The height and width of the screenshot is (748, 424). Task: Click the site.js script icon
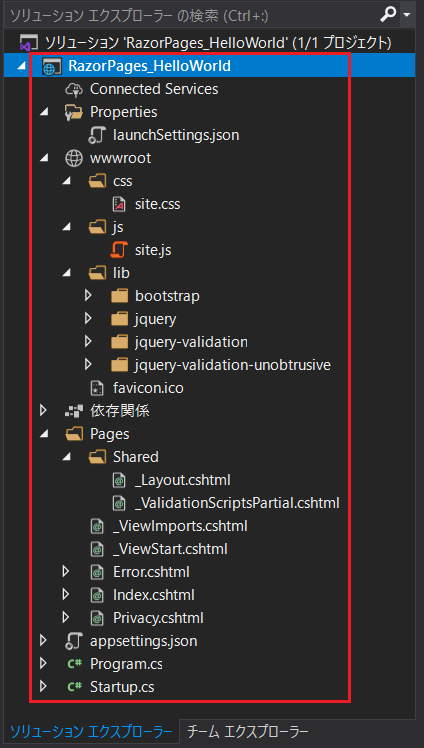coord(120,250)
